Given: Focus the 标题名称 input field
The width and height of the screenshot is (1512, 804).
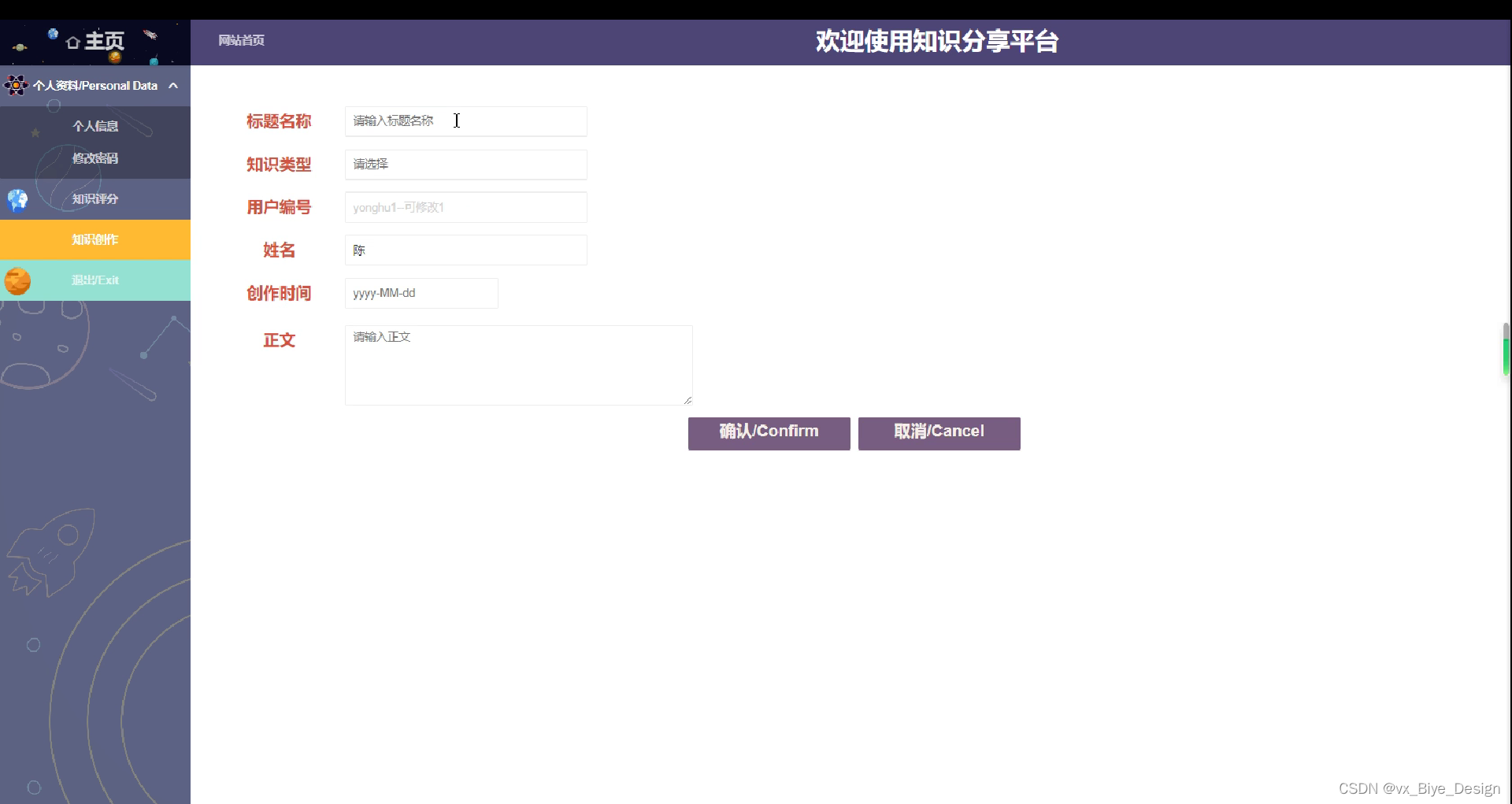Looking at the screenshot, I should (465, 121).
